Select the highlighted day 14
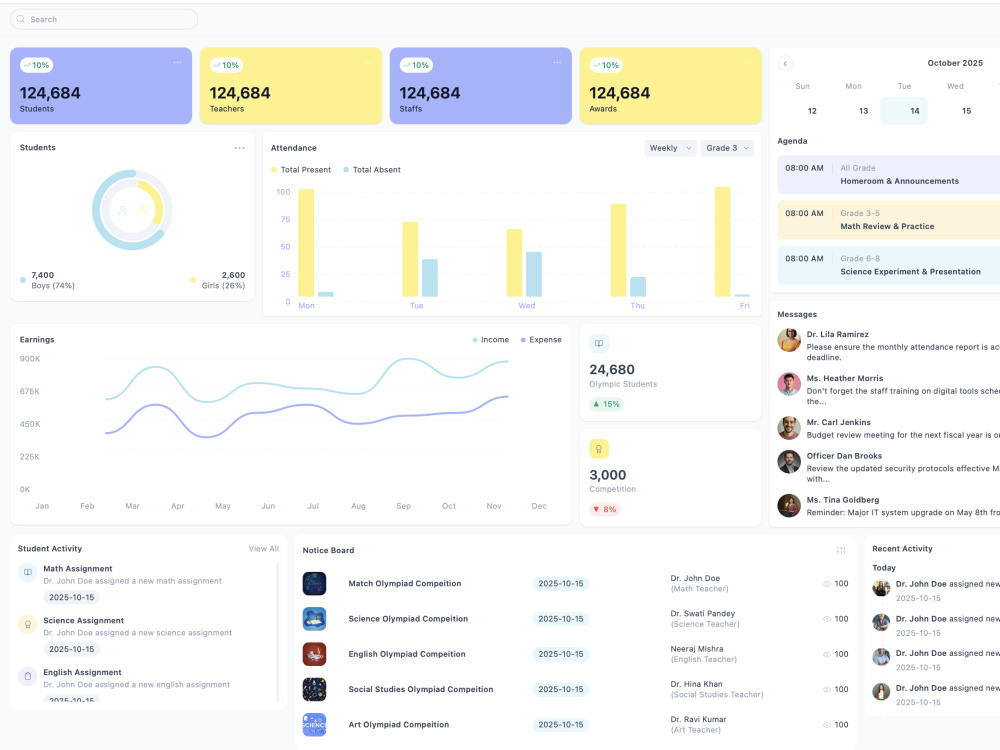 (x=904, y=111)
